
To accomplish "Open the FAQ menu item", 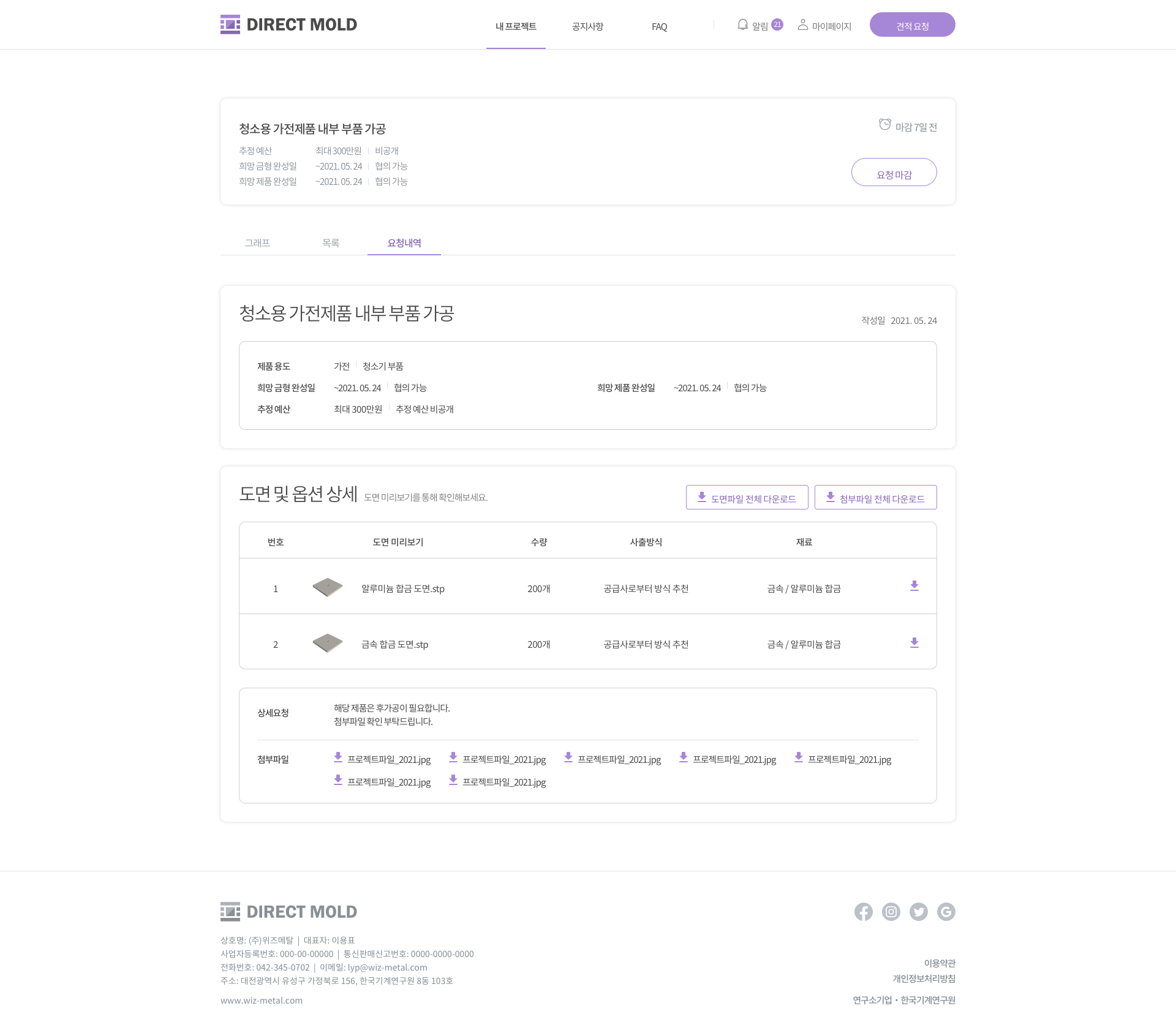I will (x=659, y=26).
